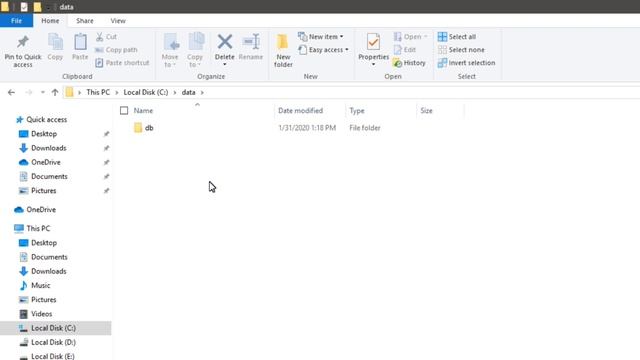Image resolution: width=640 pixels, height=360 pixels.
Task: Open Quick access star in sidebar
Action: (19, 120)
